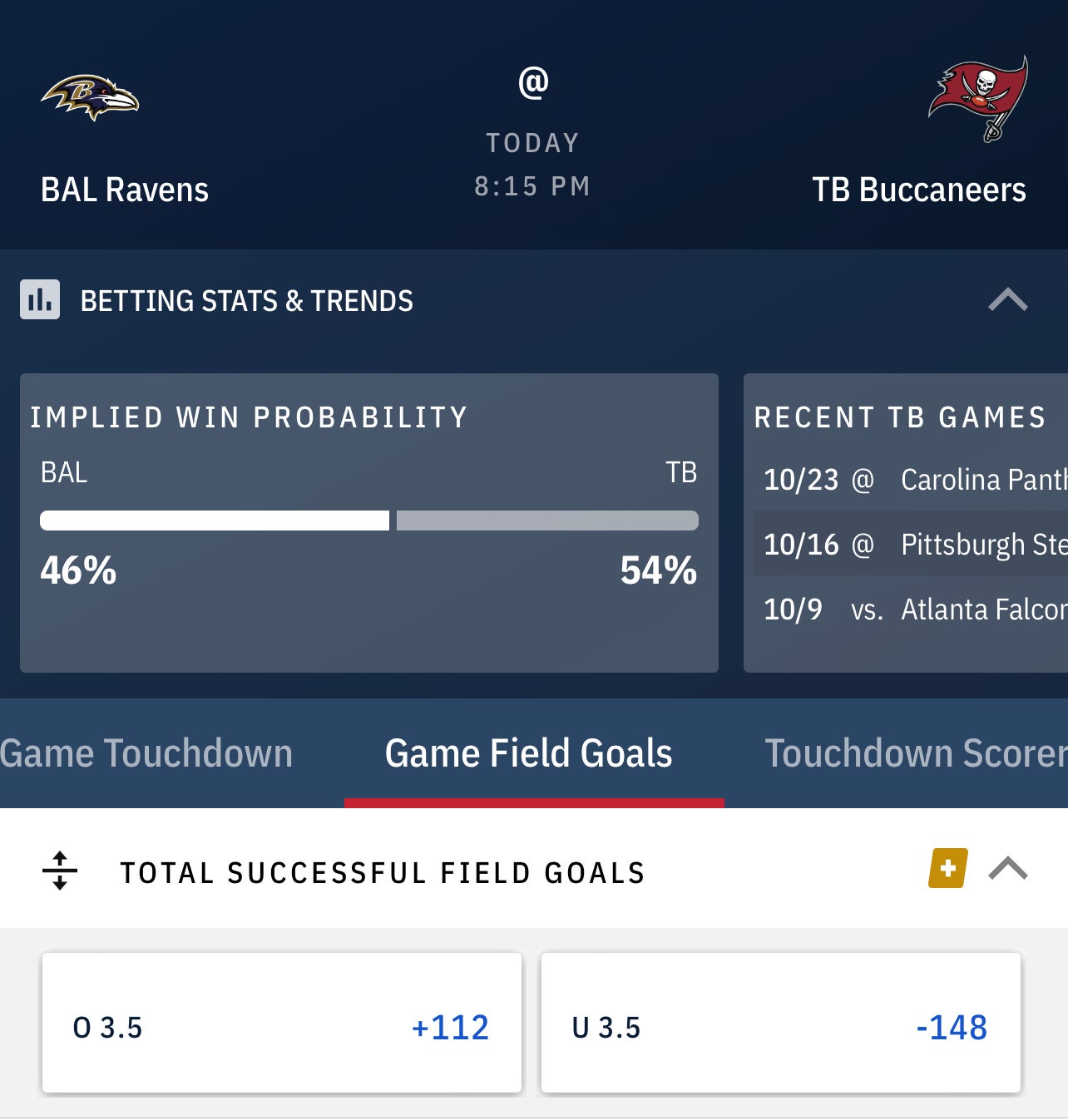Switch to the Game Touchdown tab
Image resolution: width=1068 pixels, height=1120 pixels.
click(146, 753)
